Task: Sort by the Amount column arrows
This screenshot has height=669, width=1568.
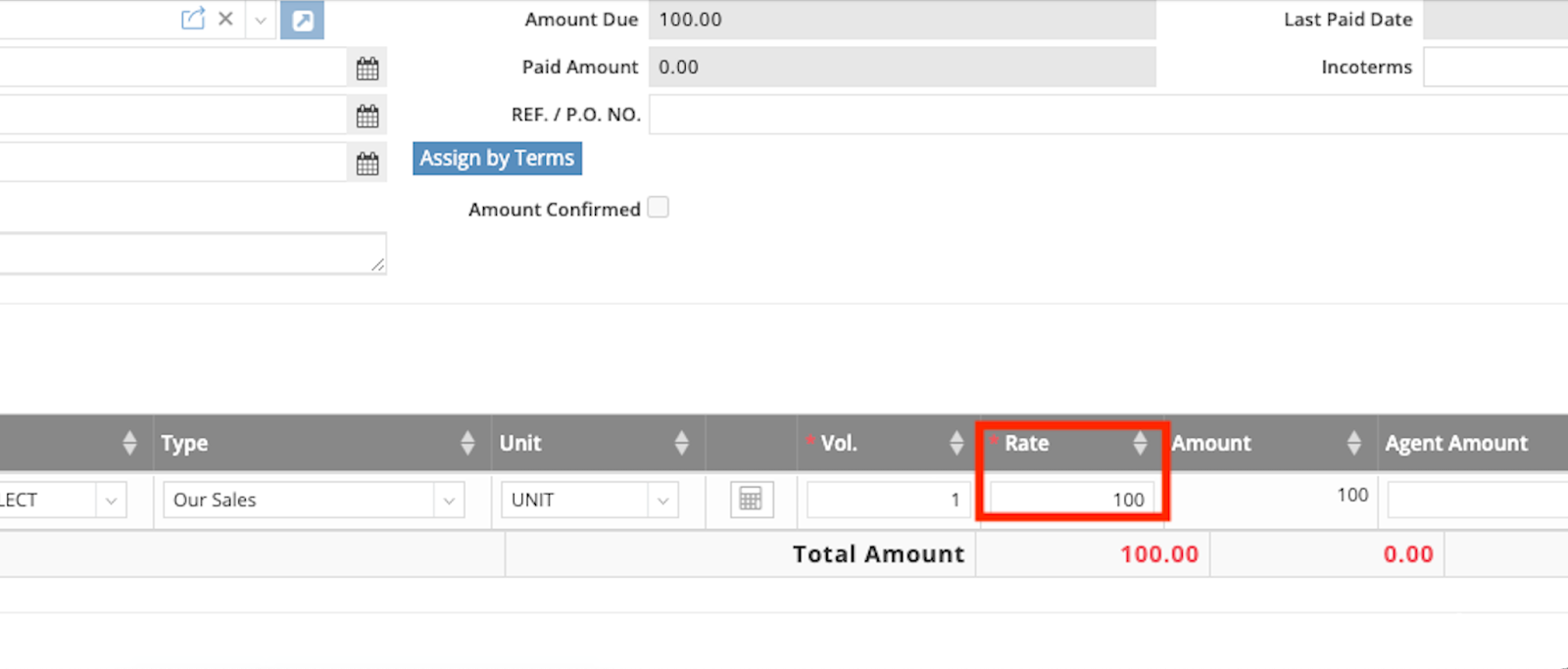Action: click(1353, 443)
